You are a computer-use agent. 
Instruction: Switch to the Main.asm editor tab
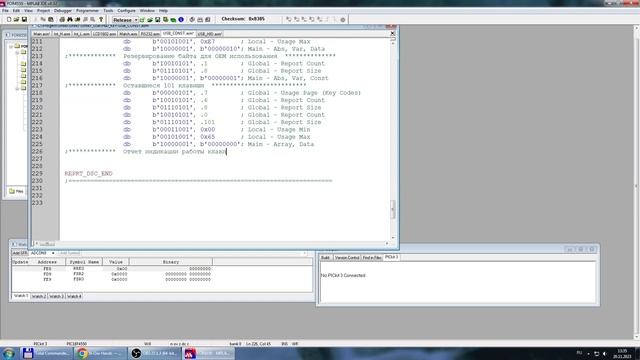(x=42, y=34)
